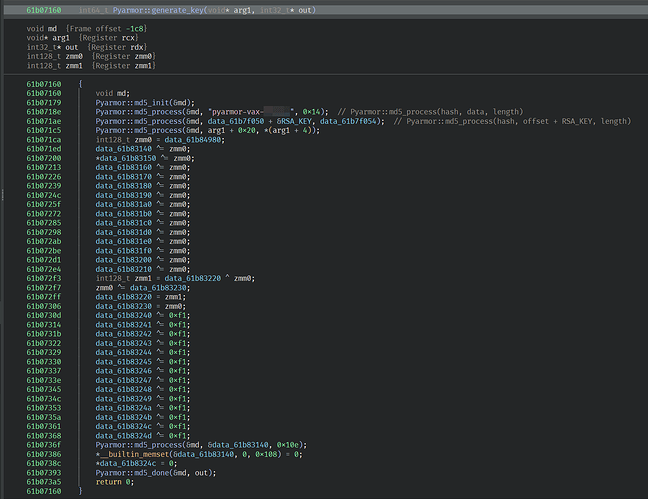The width and height of the screenshot is (648, 499).
Task: Click the "offset + RSA_KEY, length" comment
Action: [577, 121]
